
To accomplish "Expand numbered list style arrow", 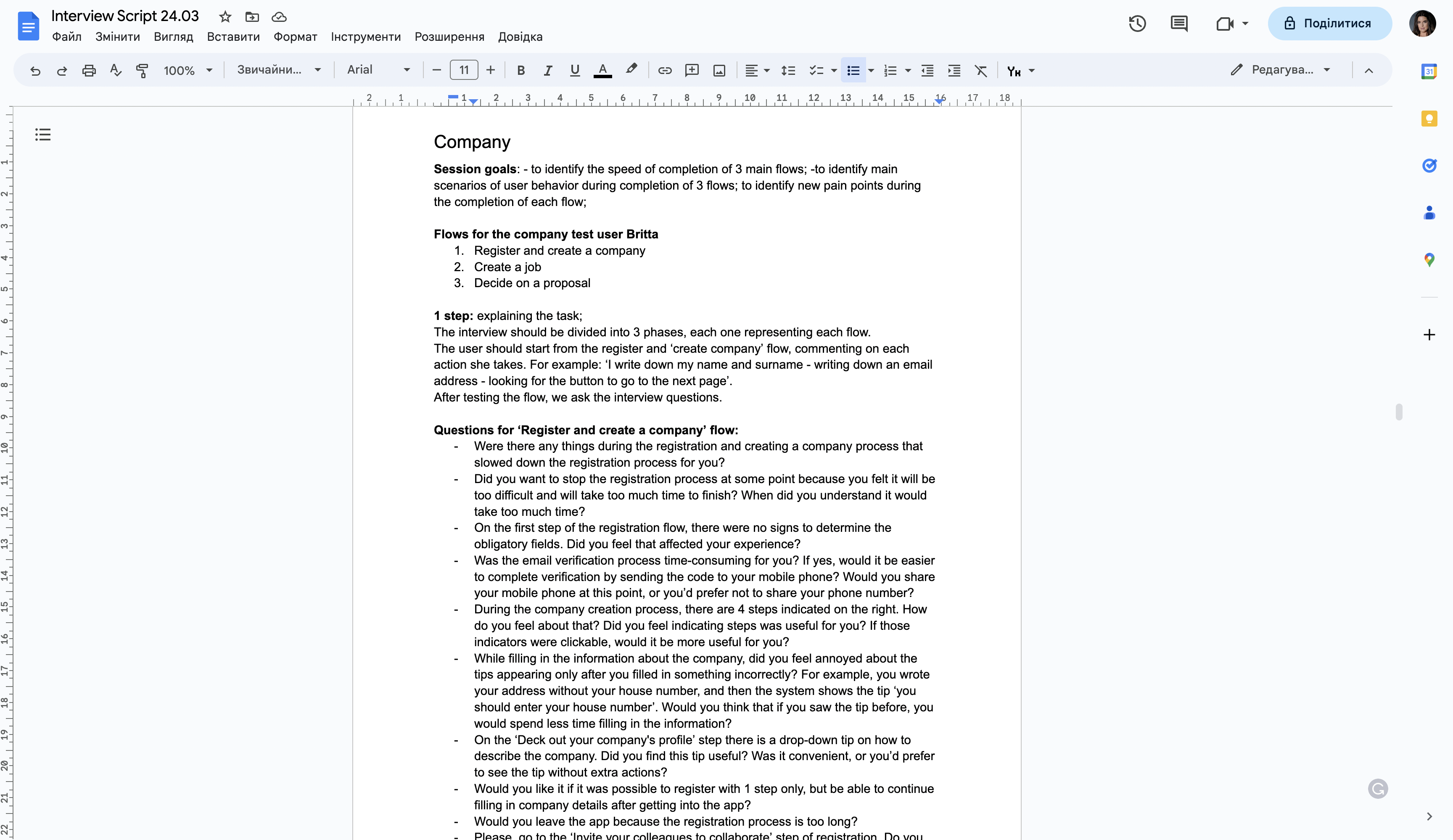I will click(x=908, y=70).
